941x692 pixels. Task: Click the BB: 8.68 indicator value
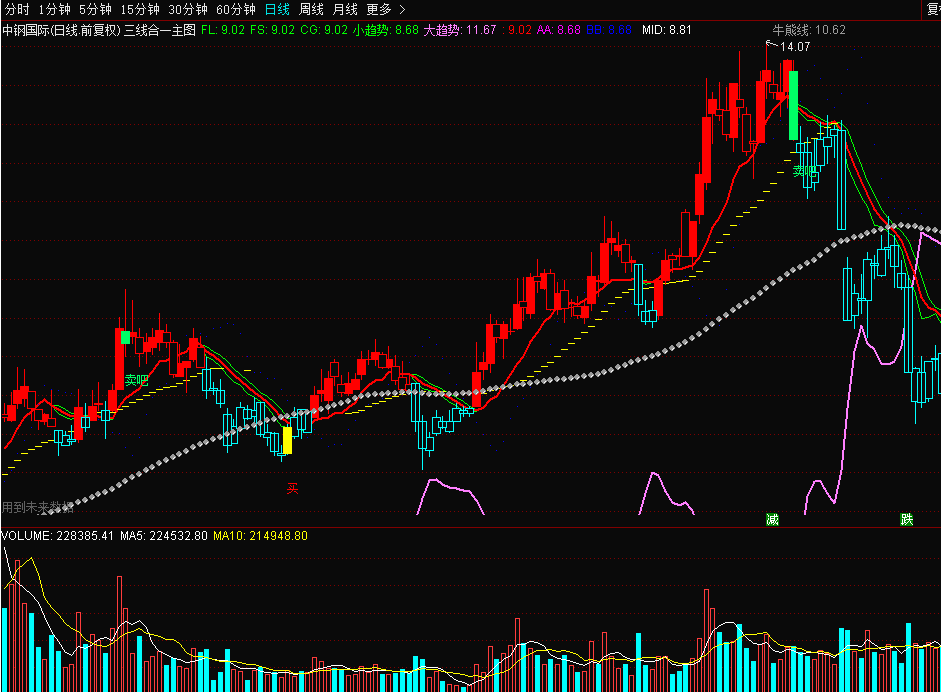[x=609, y=30]
